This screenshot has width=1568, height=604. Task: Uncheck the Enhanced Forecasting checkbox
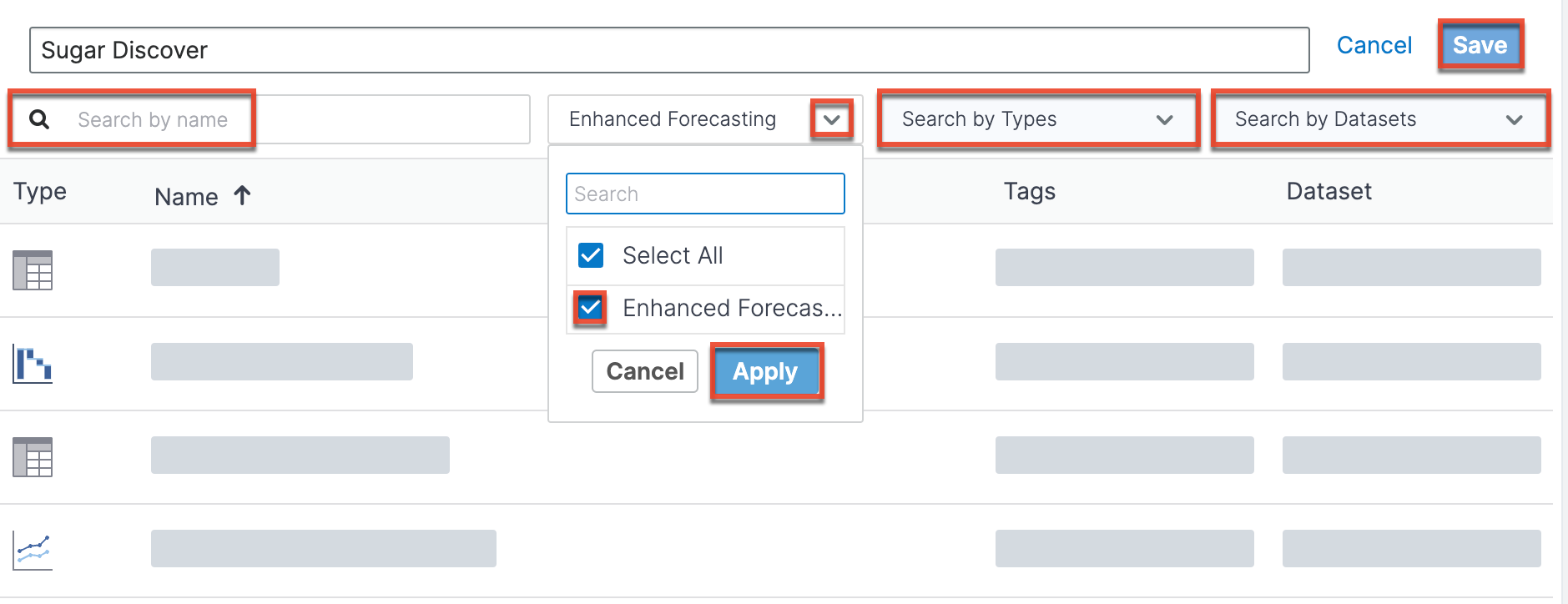tap(591, 308)
